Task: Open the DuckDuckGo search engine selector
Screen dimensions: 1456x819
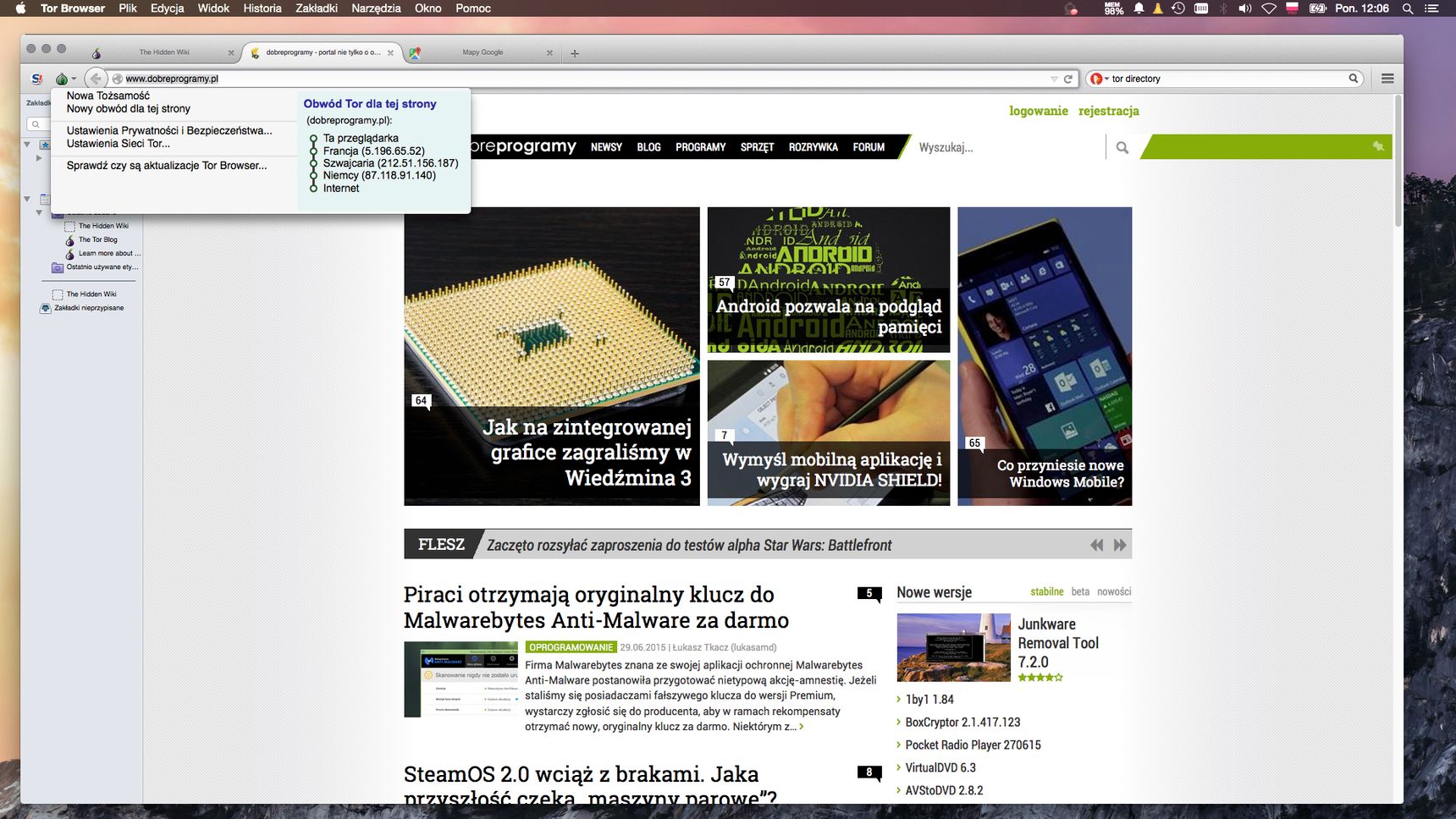Action: click(x=1100, y=79)
